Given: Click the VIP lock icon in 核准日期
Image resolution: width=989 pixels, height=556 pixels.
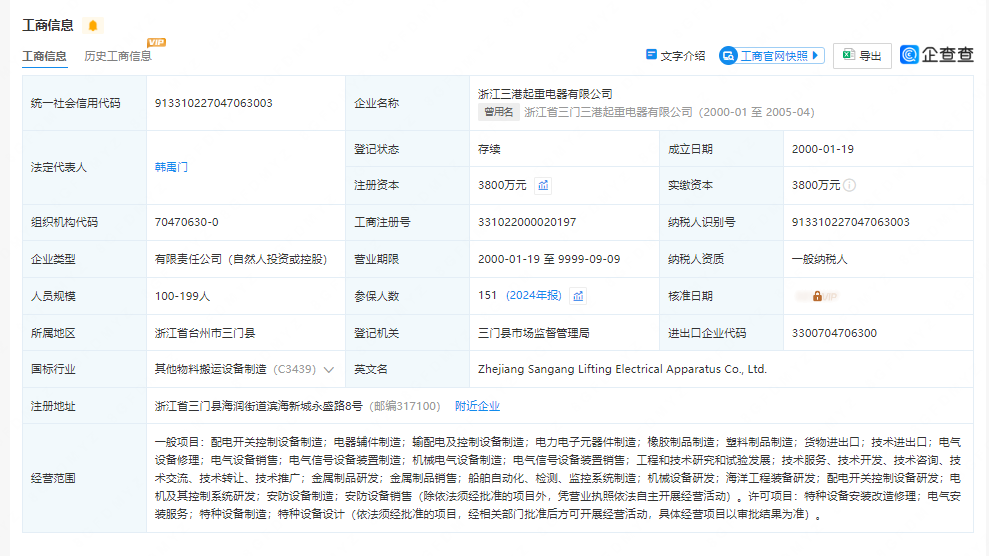Looking at the screenshot, I should pyautogui.click(x=817, y=296).
